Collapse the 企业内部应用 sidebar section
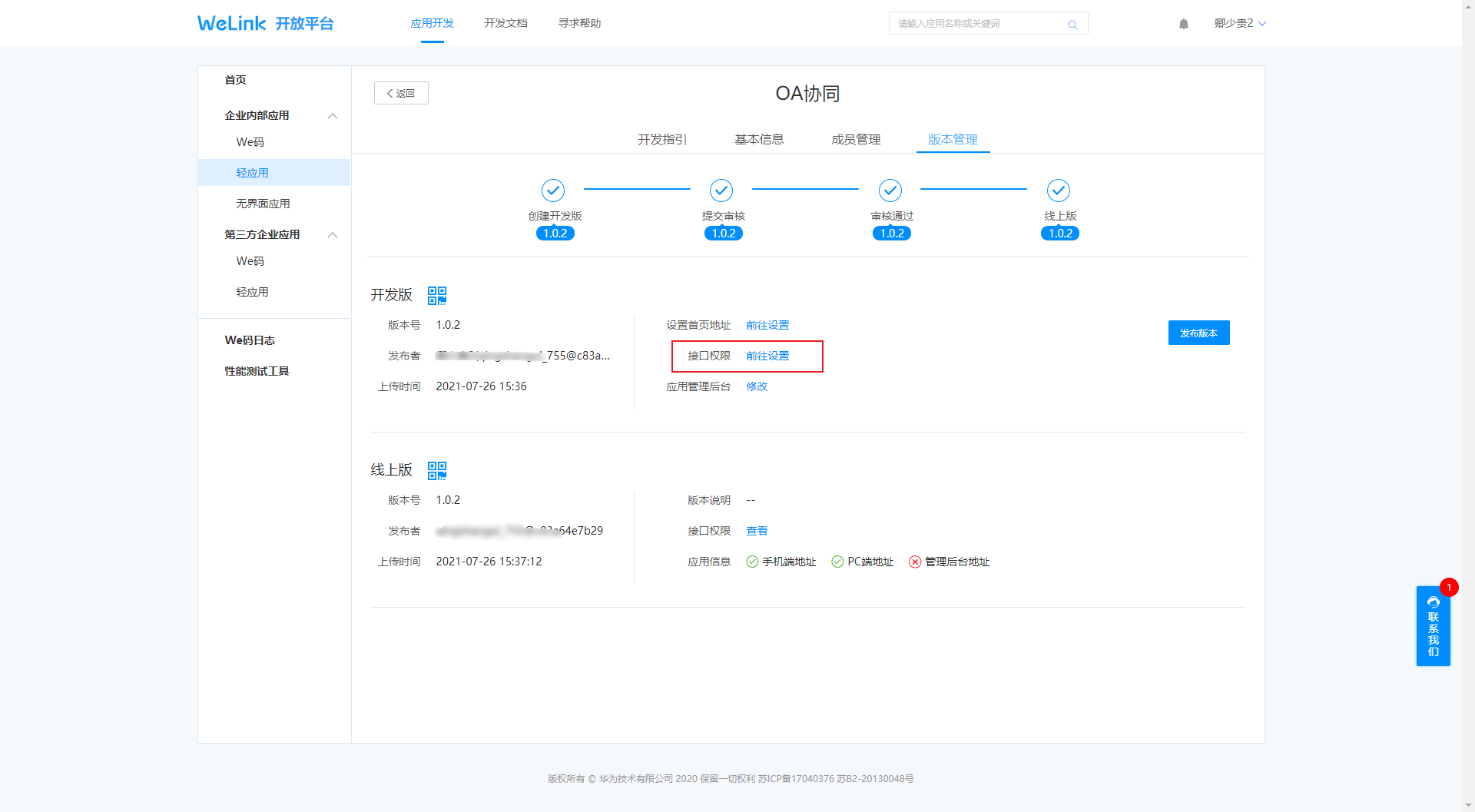The image size is (1475, 812). (333, 116)
